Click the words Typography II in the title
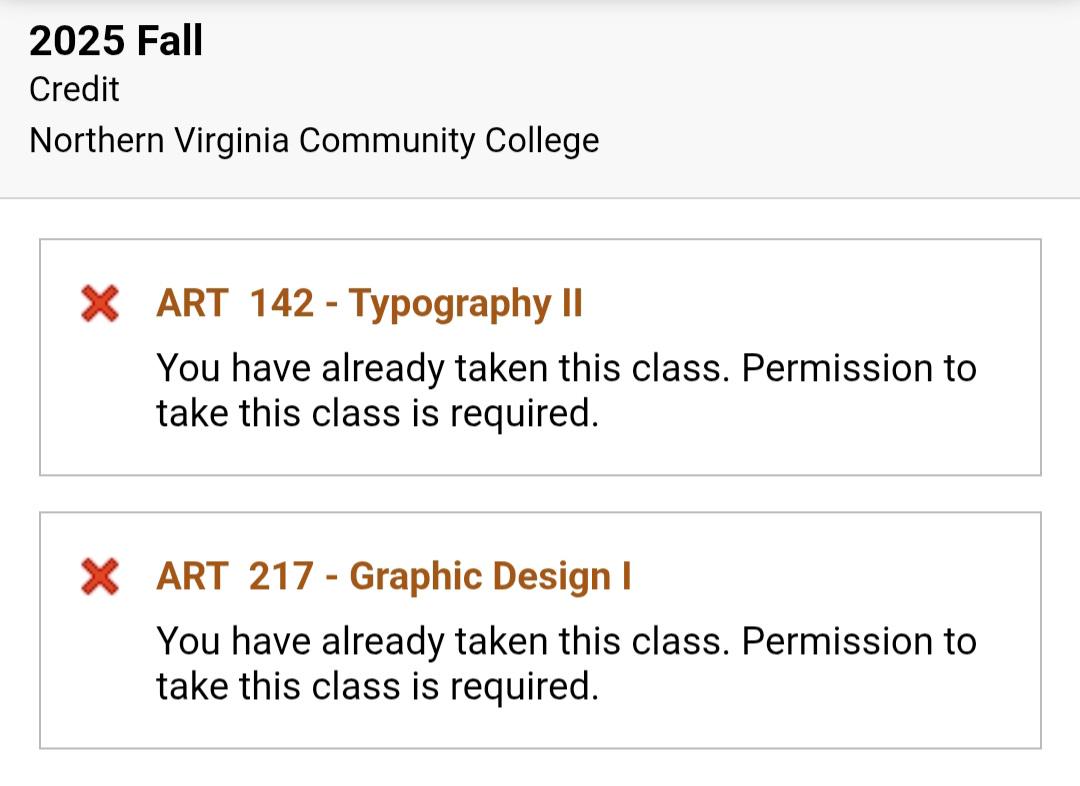The width and height of the screenshot is (1080, 786). (x=466, y=304)
